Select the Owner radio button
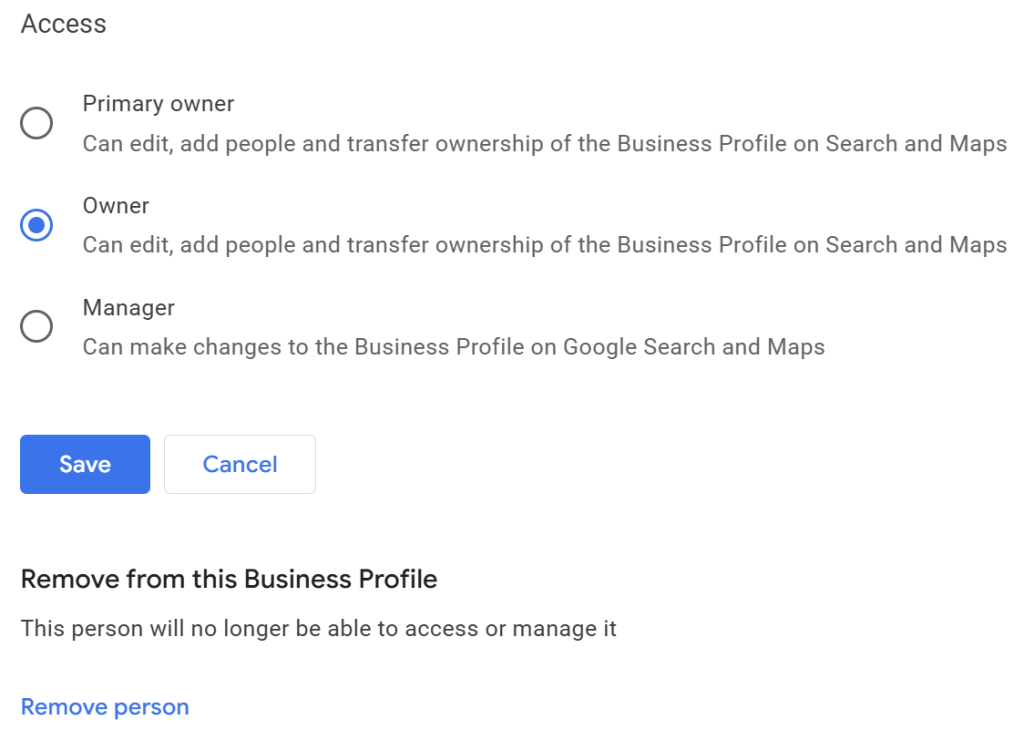 [37, 226]
